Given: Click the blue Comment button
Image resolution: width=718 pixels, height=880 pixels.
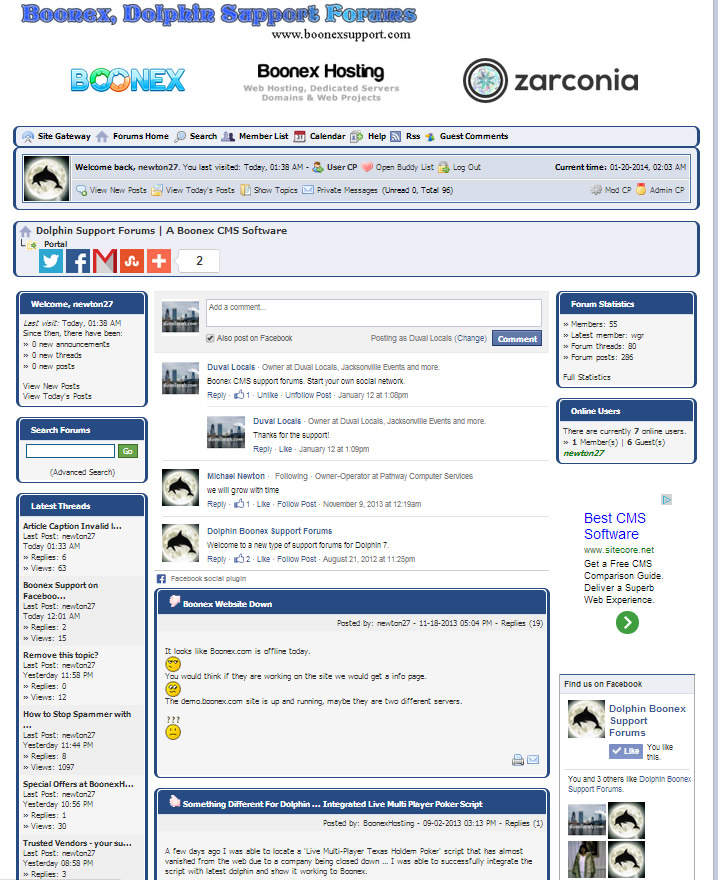Looking at the screenshot, I should [x=517, y=338].
